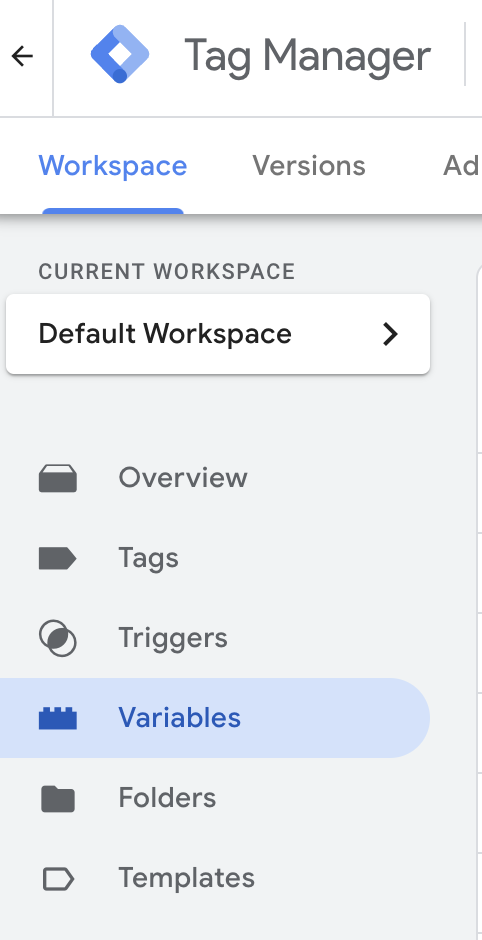The image size is (482, 940).
Task: Open the partially visible Admin tab
Action: pyautogui.click(x=462, y=165)
